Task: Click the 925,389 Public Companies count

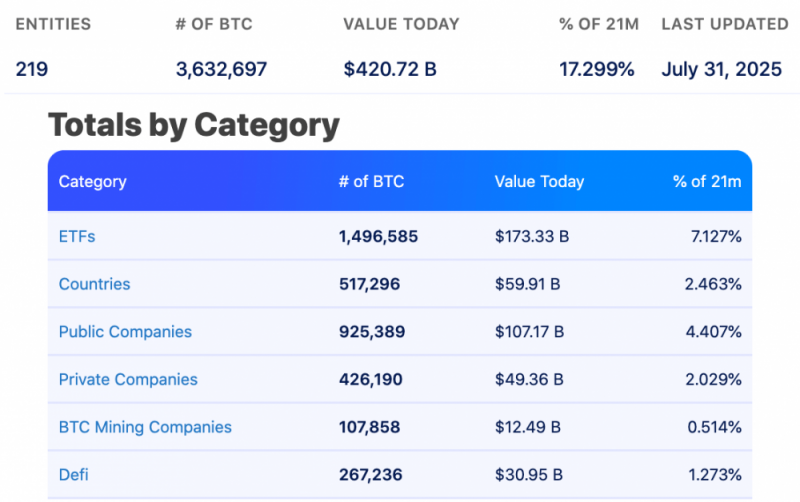Action: 372,332
